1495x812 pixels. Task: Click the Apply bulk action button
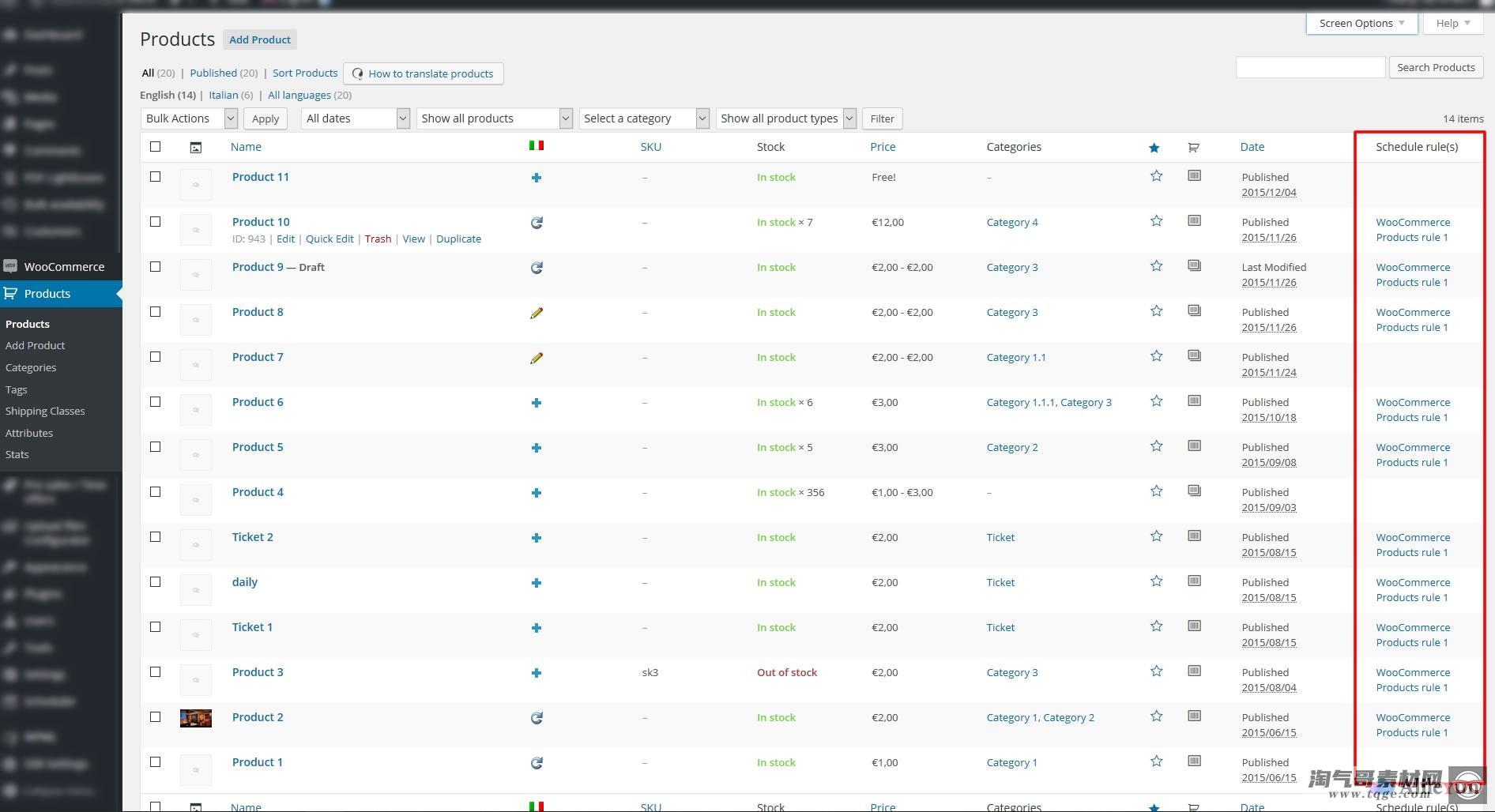[265, 118]
